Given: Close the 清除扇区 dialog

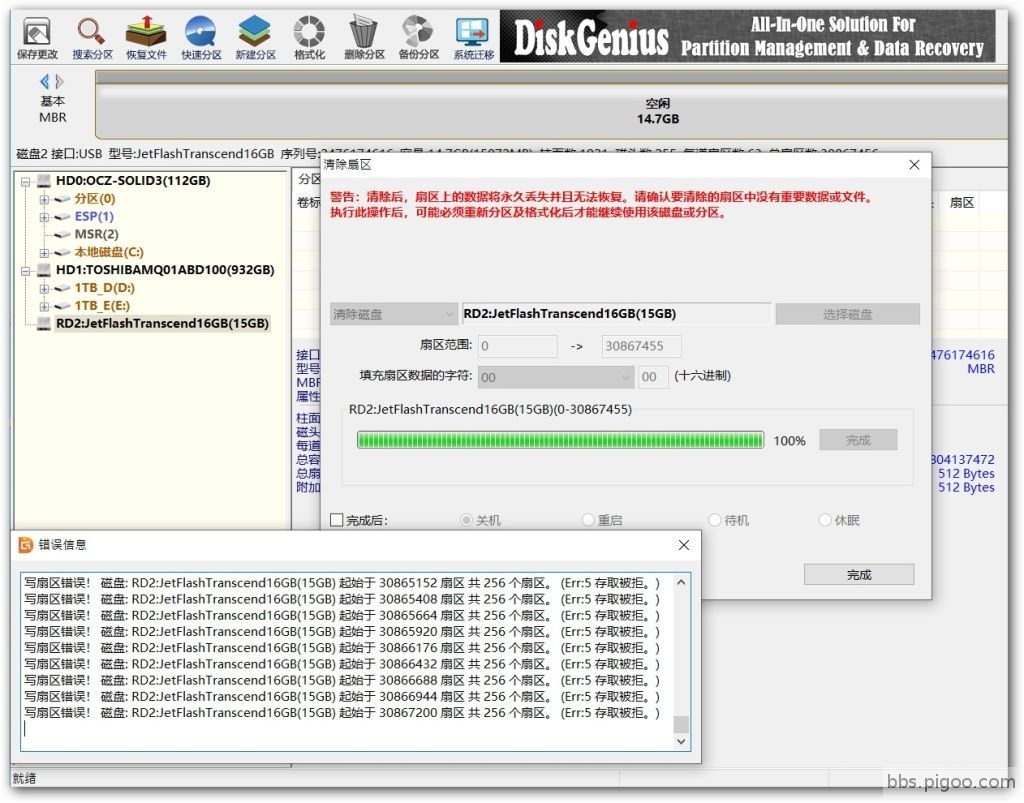Looking at the screenshot, I should [x=914, y=165].
